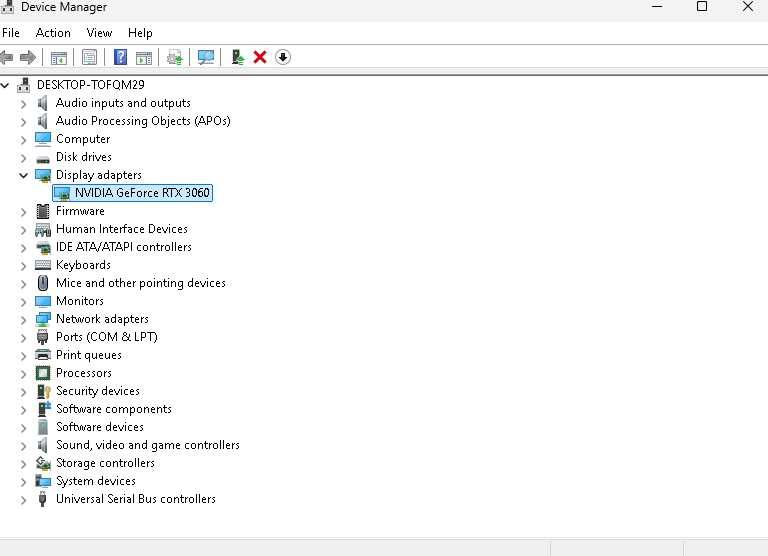
Task: Close the Device Manager window
Action: pos(747,7)
